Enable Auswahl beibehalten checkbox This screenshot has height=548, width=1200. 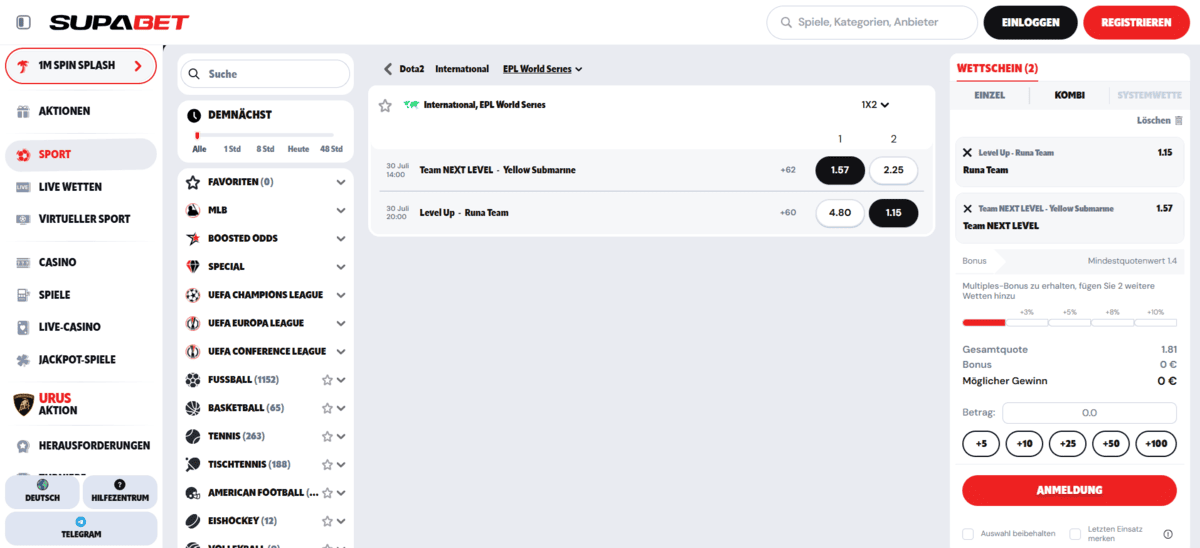pos(968,534)
